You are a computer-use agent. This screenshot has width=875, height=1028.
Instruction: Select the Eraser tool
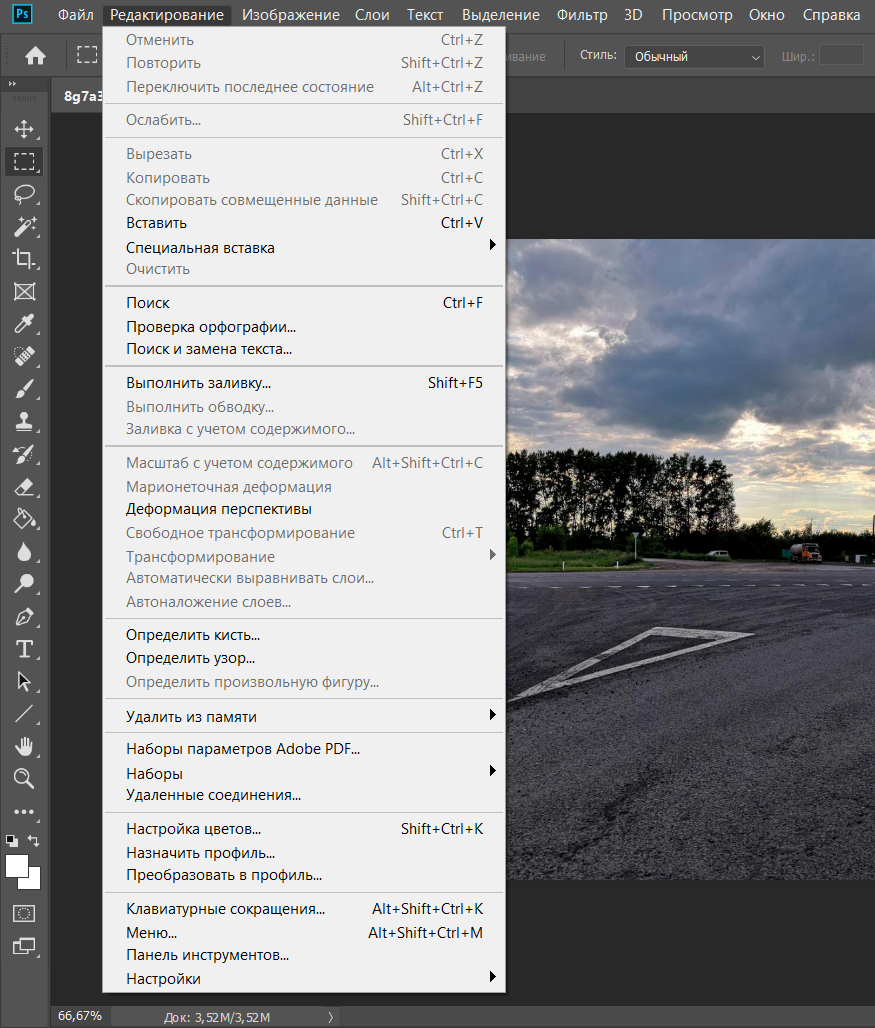click(x=24, y=487)
